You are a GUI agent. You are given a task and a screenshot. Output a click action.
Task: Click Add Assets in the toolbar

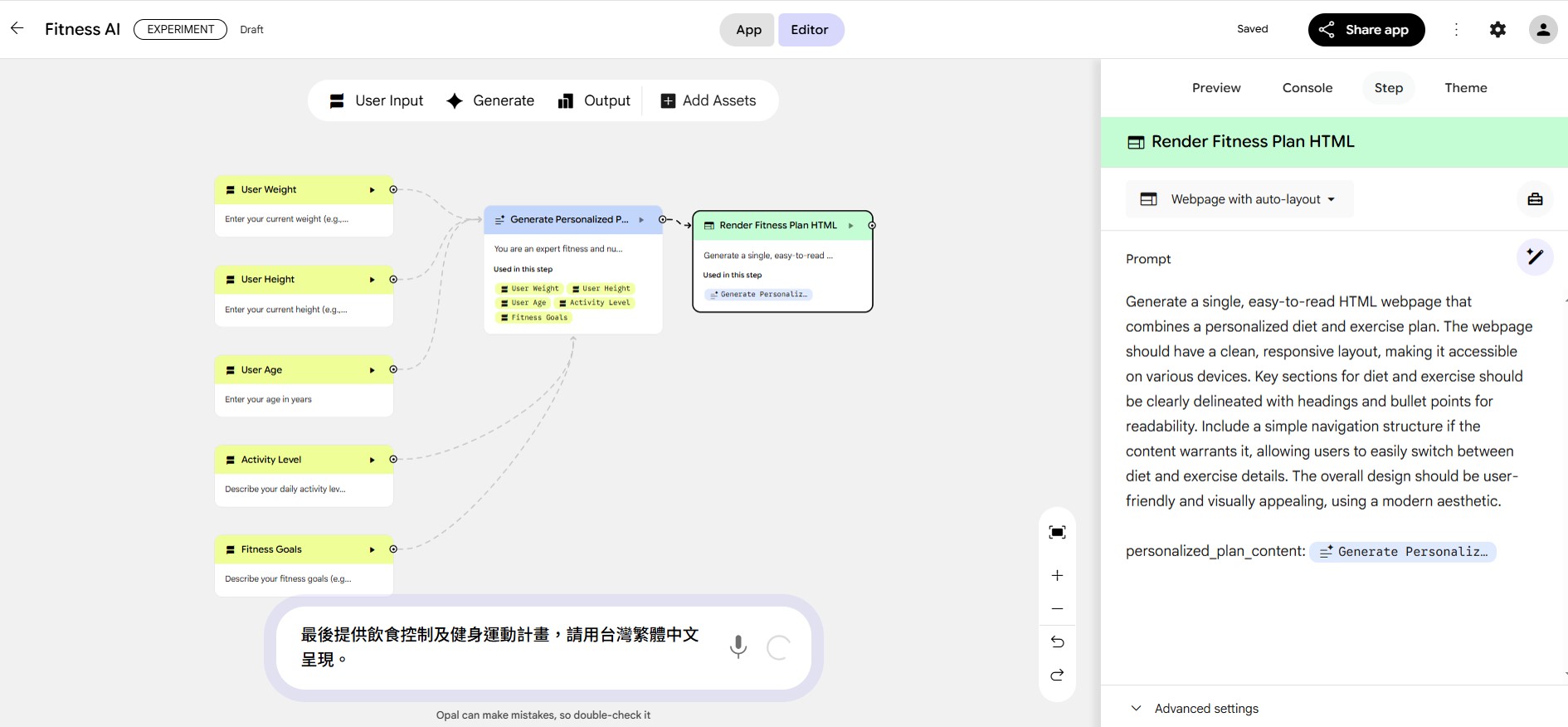point(708,101)
